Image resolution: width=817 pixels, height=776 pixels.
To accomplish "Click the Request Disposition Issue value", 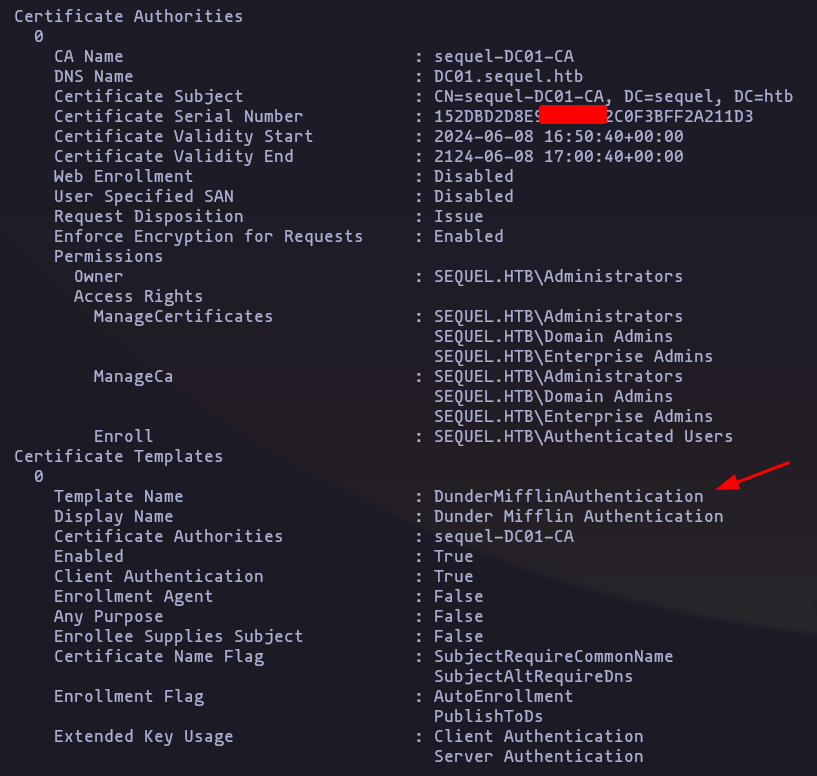I will pyautogui.click(x=459, y=216).
